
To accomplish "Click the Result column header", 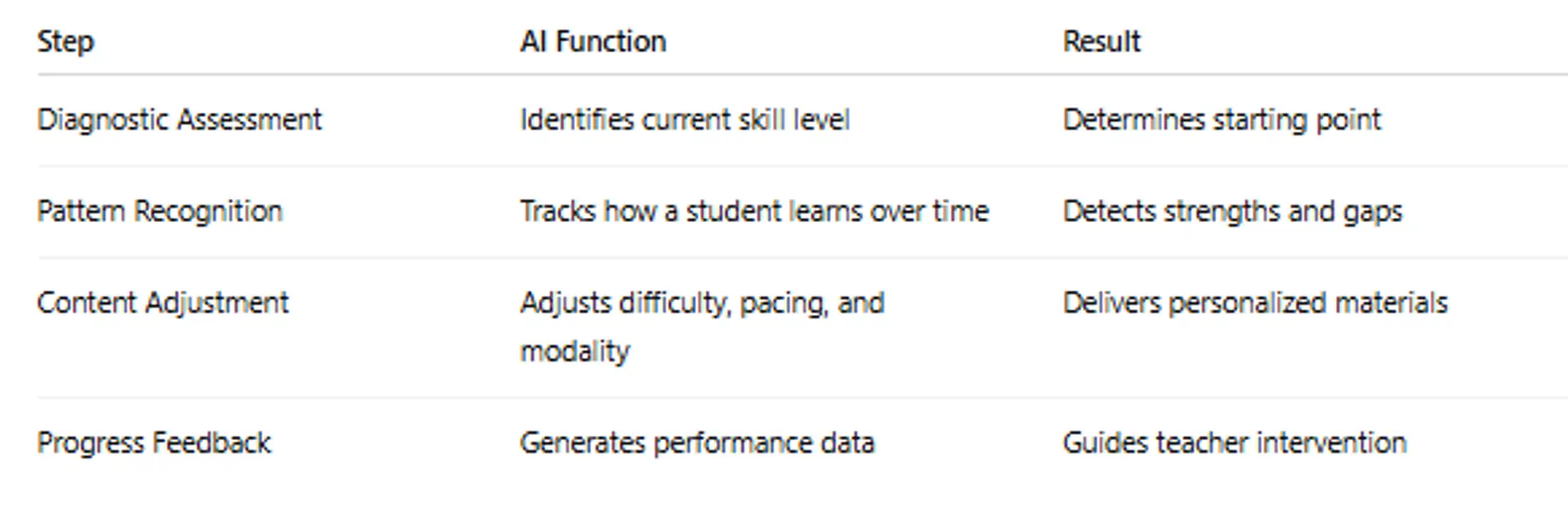I will click(x=1101, y=42).
